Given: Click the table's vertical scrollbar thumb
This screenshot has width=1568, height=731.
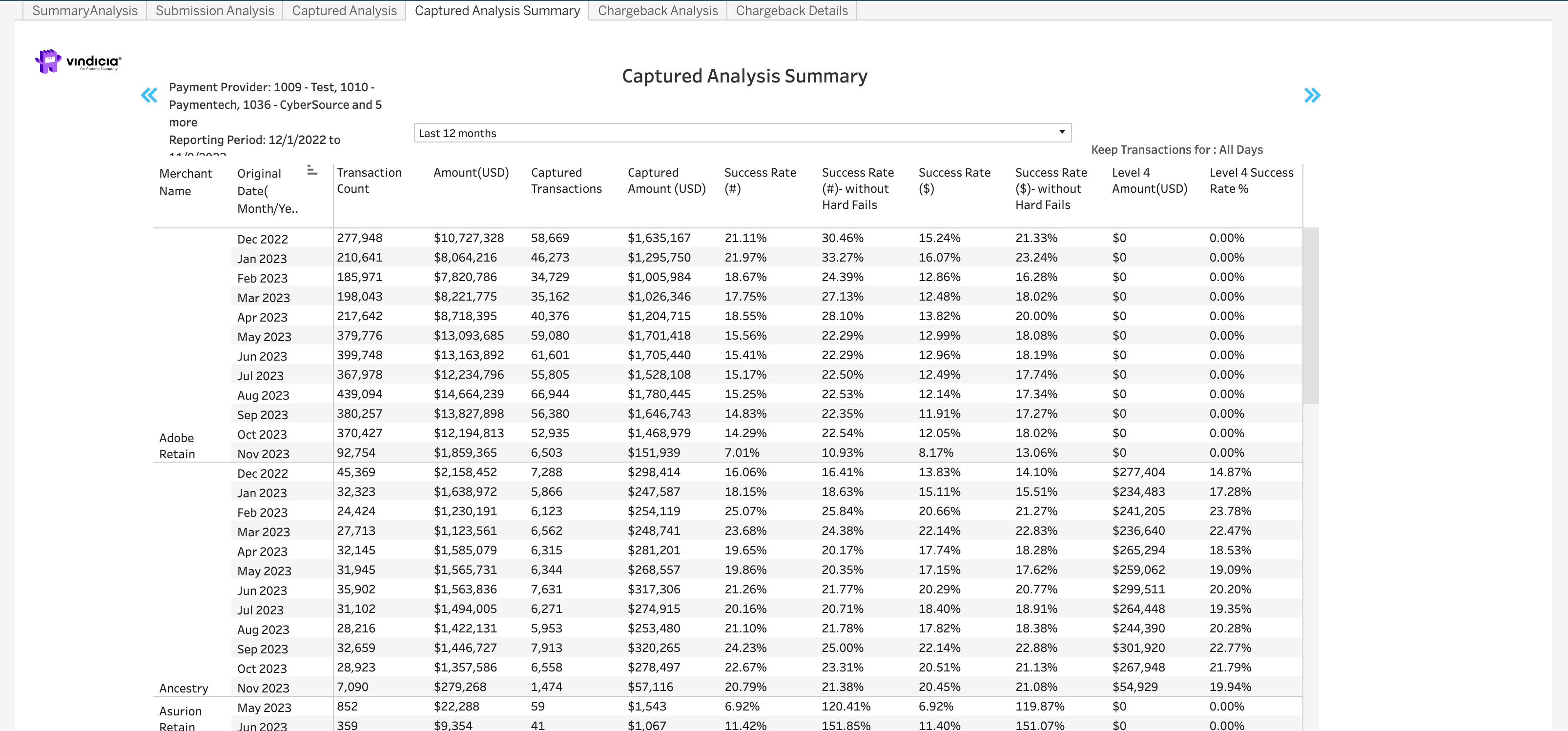Looking at the screenshot, I should [x=1311, y=315].
